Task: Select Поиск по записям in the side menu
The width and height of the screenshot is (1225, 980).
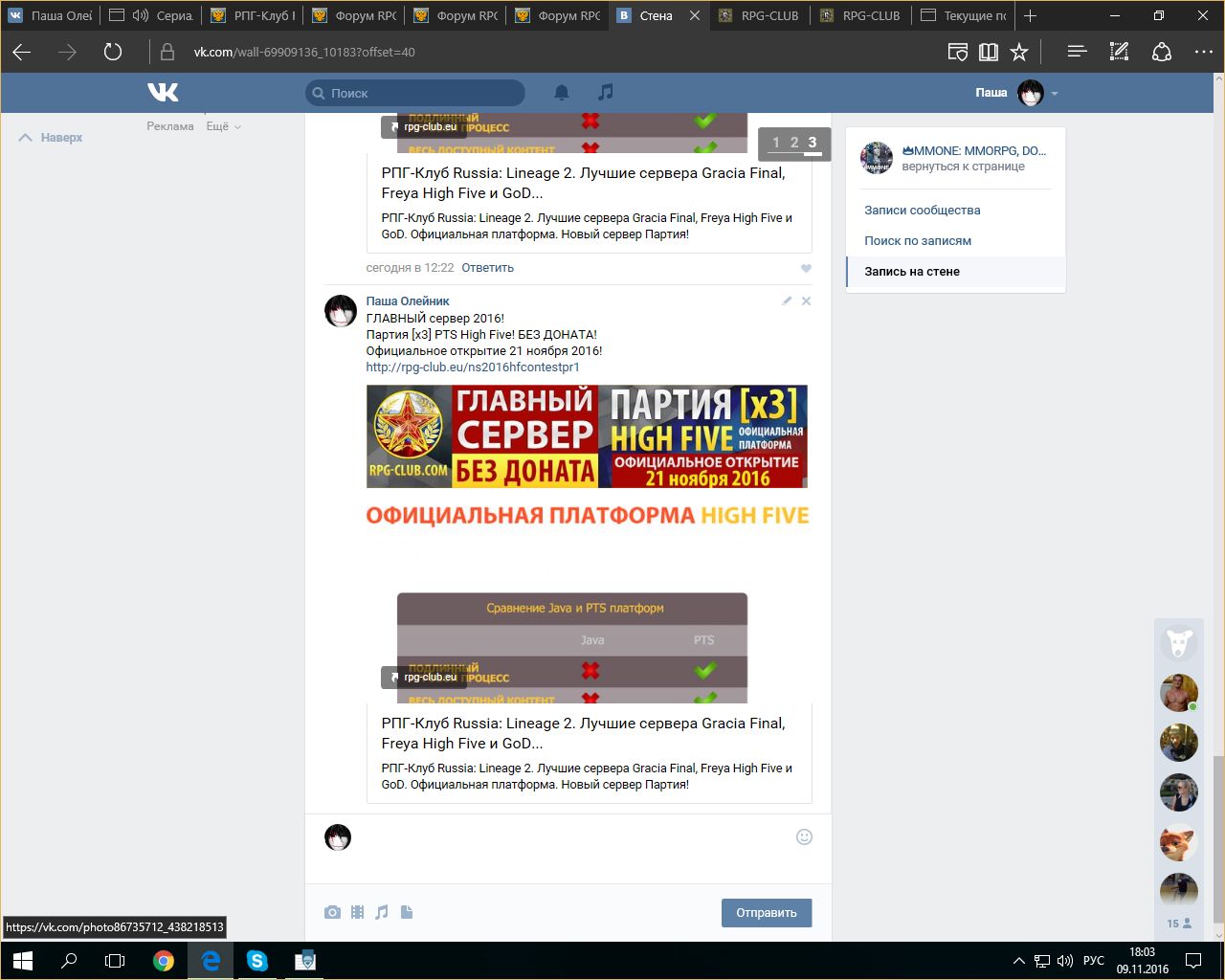Action: pos(918,240)
